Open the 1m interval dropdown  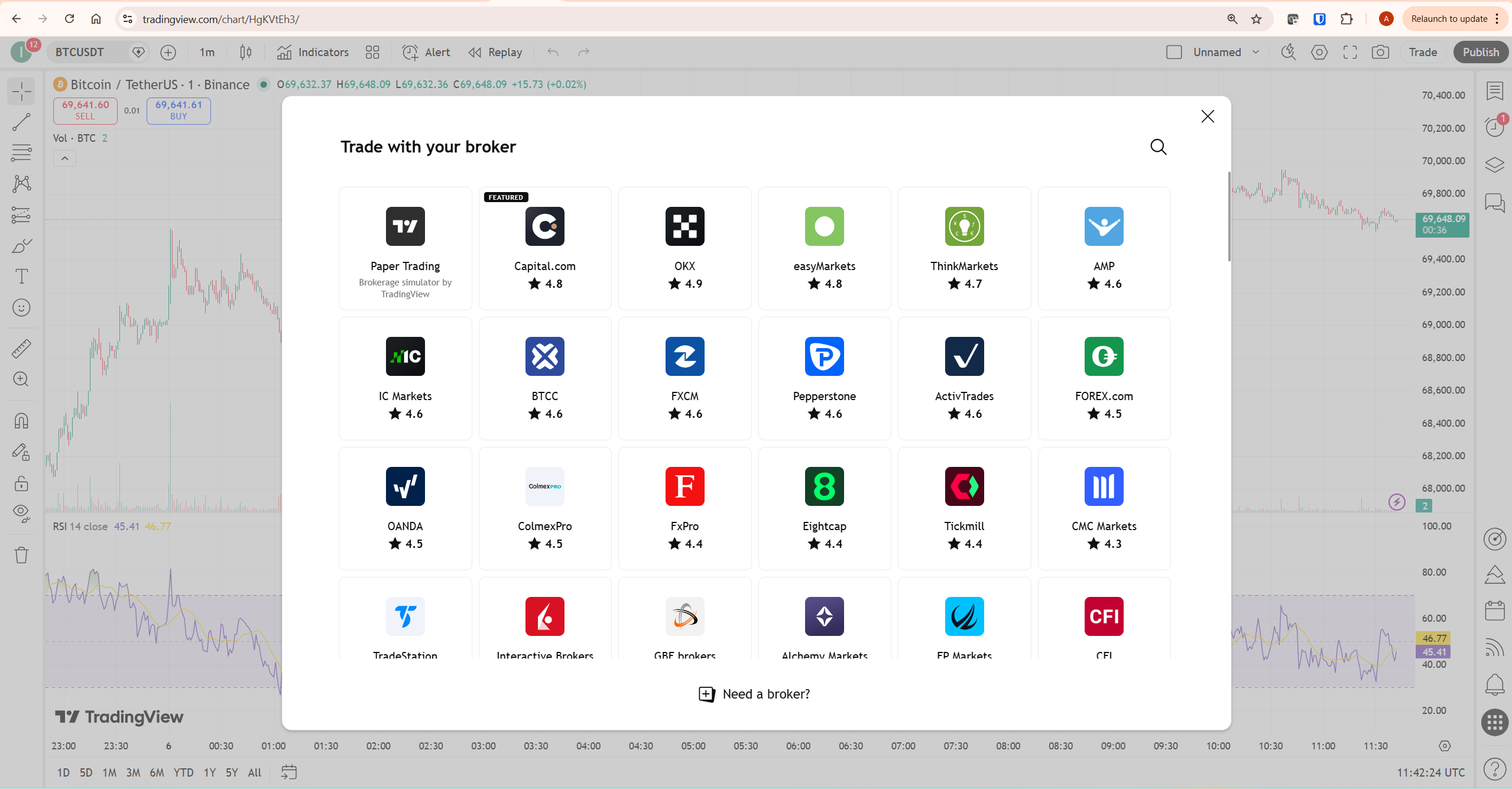click(206, 52)
